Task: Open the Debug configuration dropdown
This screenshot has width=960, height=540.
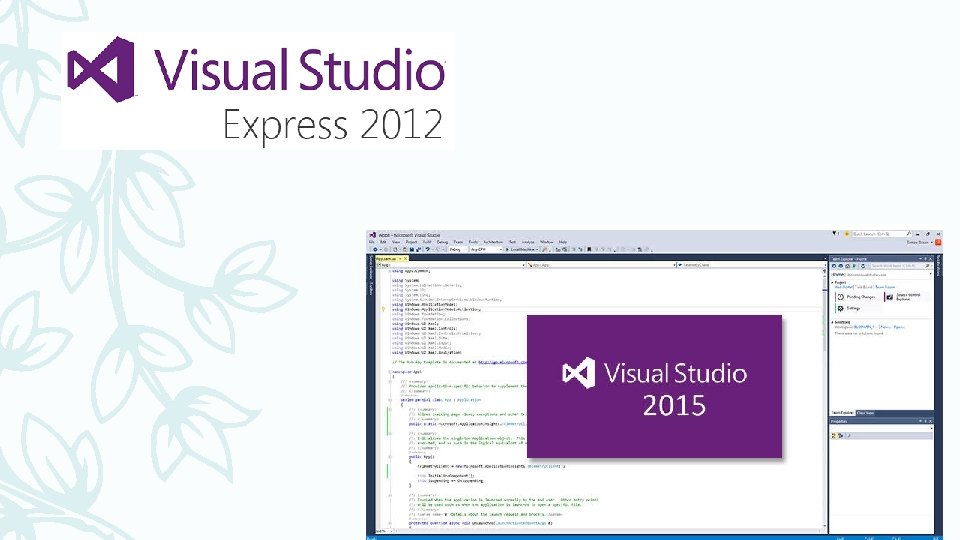Action: point(458,249)
